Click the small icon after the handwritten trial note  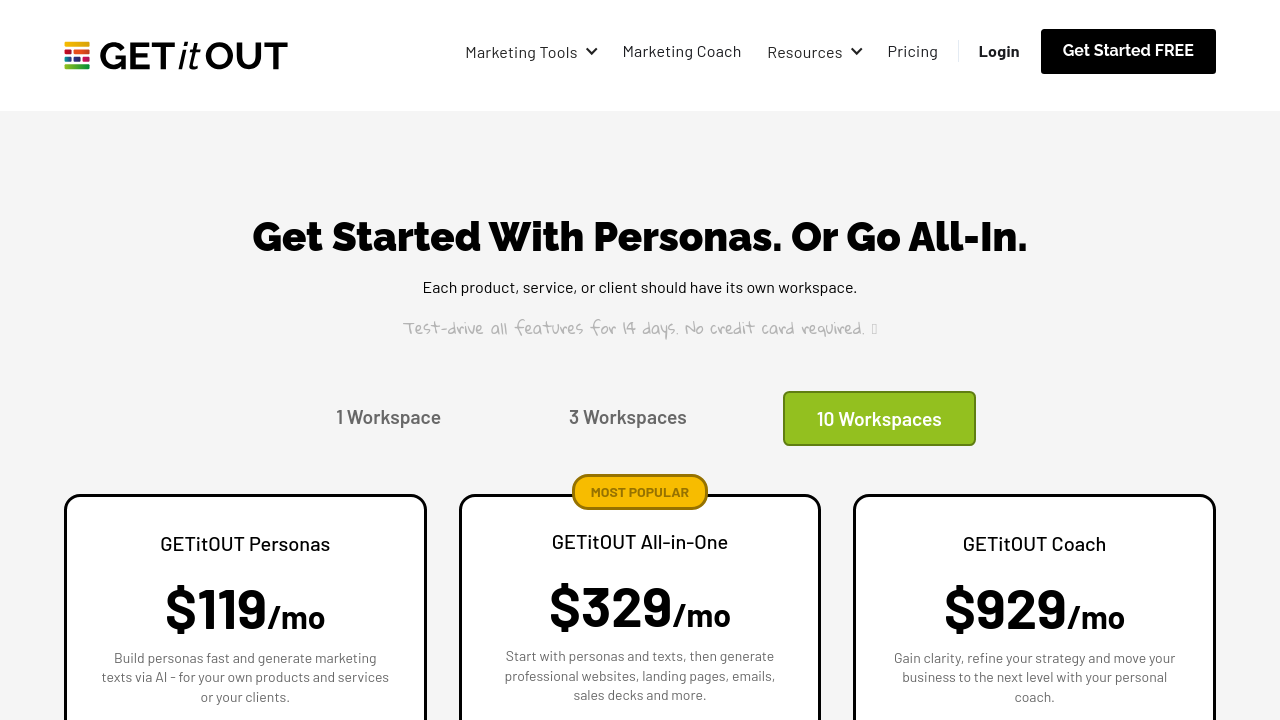[x=874, y=329]
